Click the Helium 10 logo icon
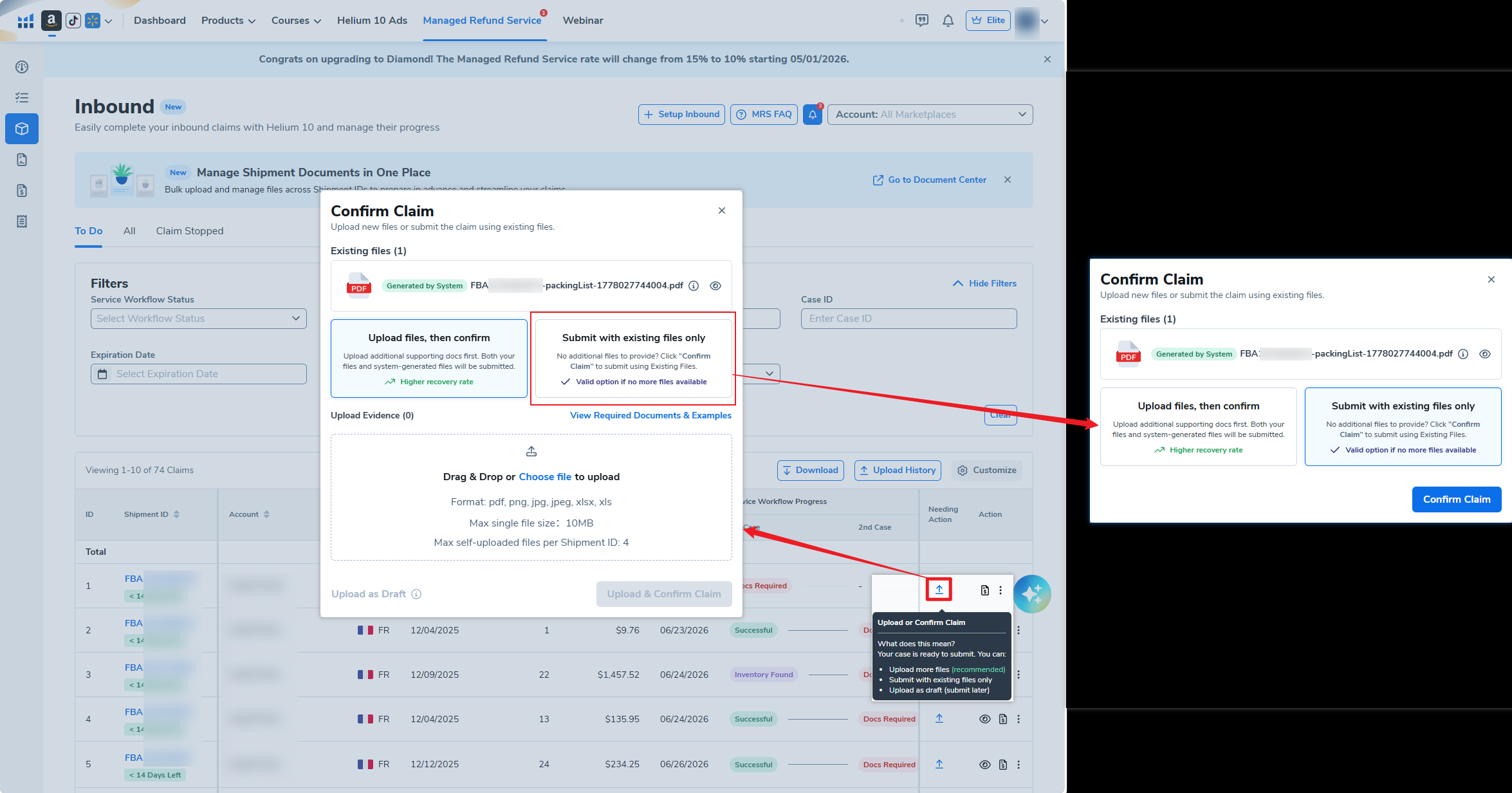 (26, 21)
